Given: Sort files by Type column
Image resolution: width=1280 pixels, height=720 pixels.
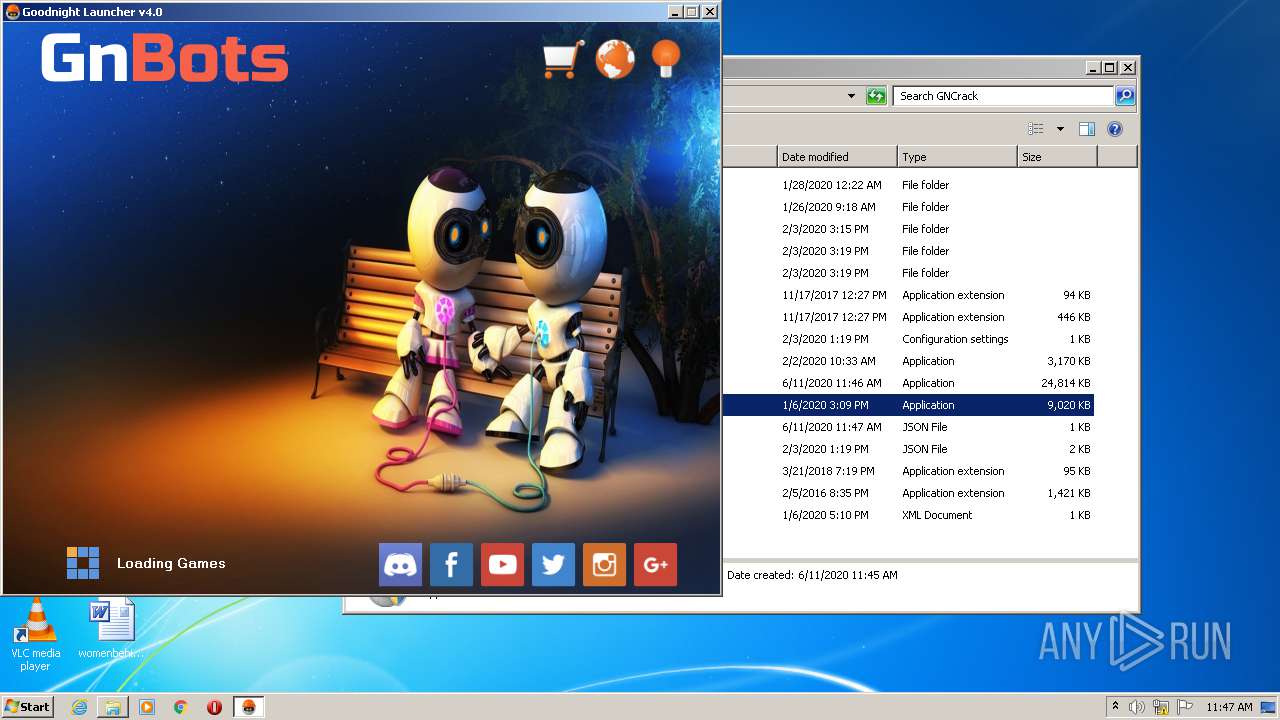Looking at the screenshot, I should point(957,157).
